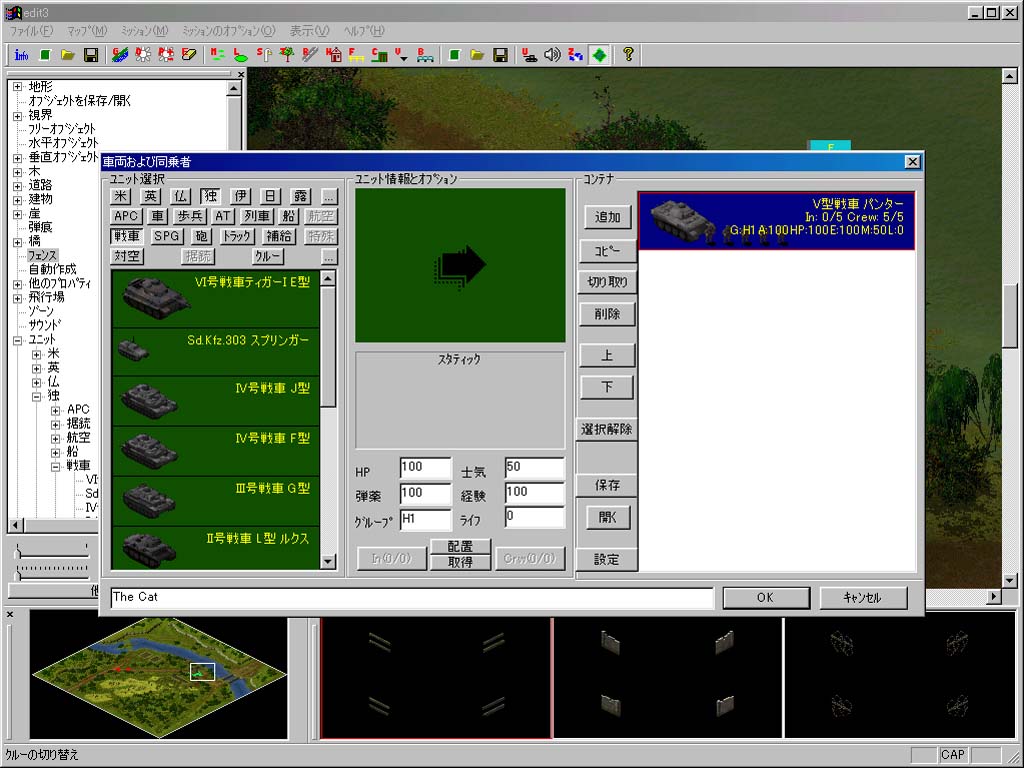Click the house buildings toolbar icon

click(x=333, y=54)
